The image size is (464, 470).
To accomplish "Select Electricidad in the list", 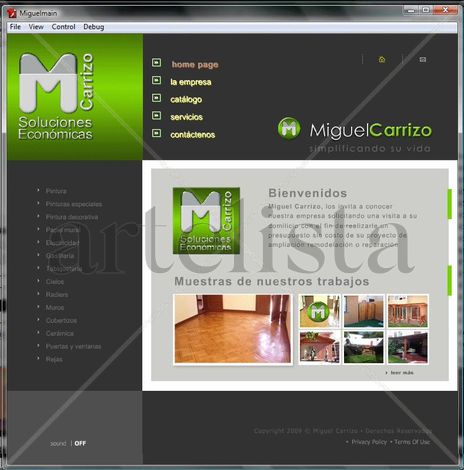I will pos(62,243).
